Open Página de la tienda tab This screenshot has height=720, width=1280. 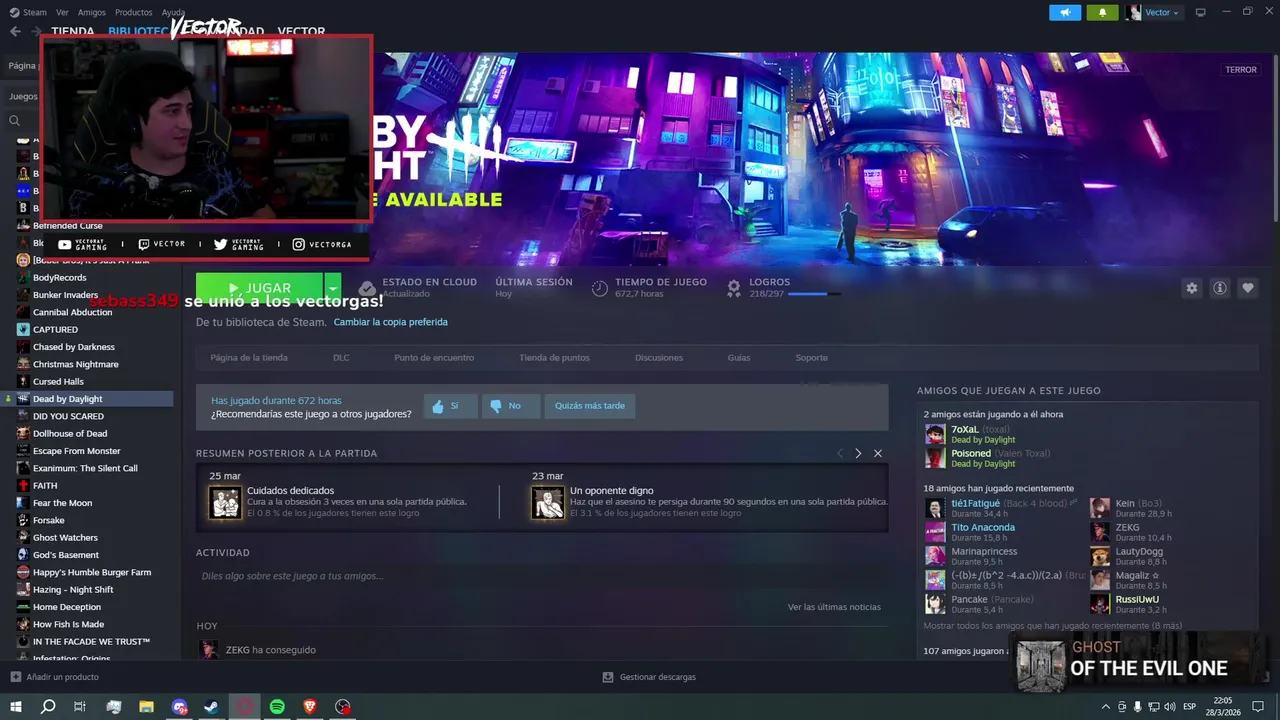pyautogui.click(x=249, y=357)
